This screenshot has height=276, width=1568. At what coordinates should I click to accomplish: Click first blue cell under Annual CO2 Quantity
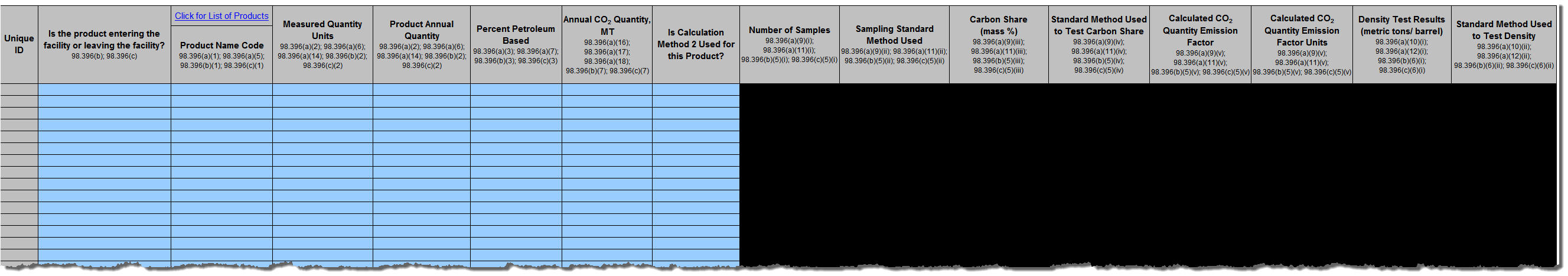tap(607, 90)
